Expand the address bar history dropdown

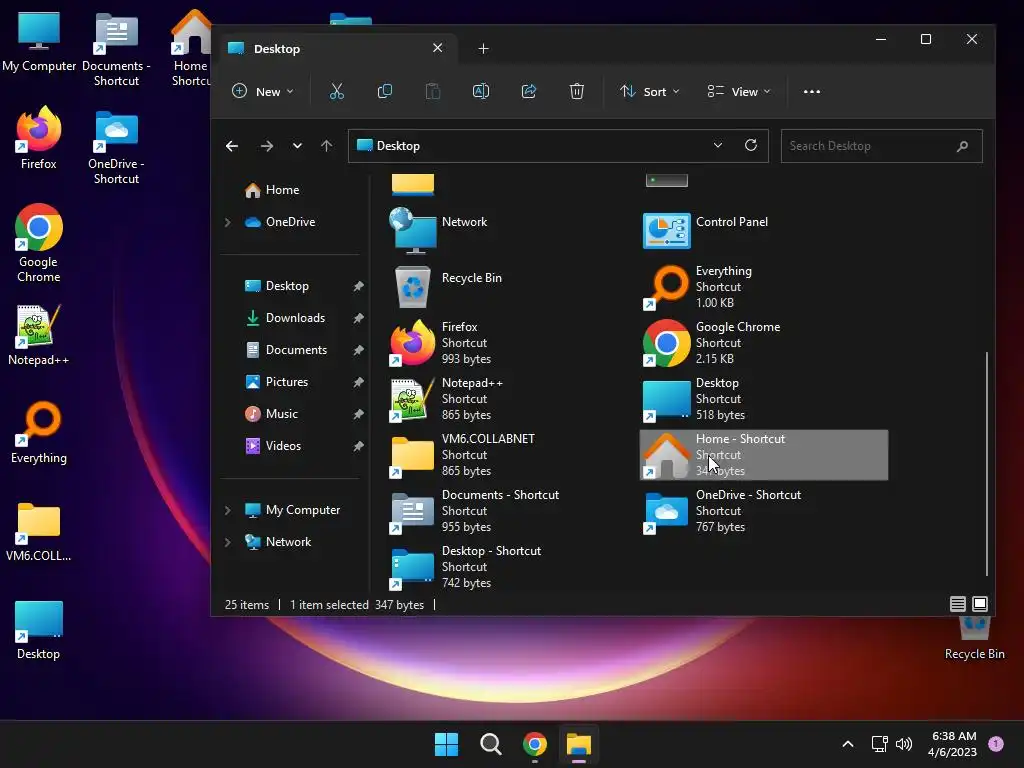point(718,145)
